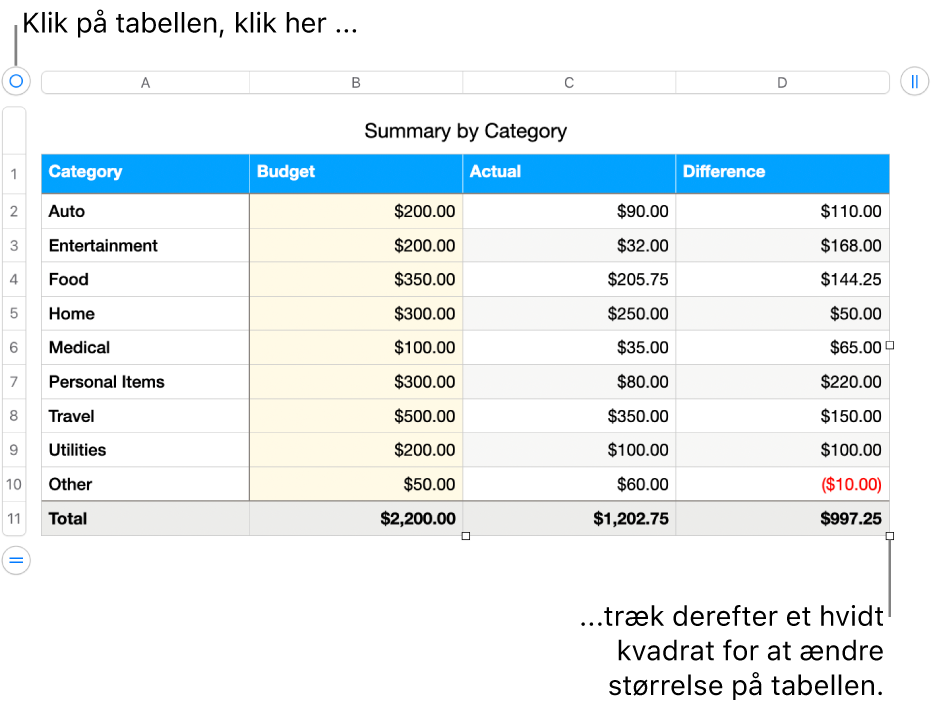931x718 pixels.
Task: Click the Summary by Category title
Action: coord(465,131)
